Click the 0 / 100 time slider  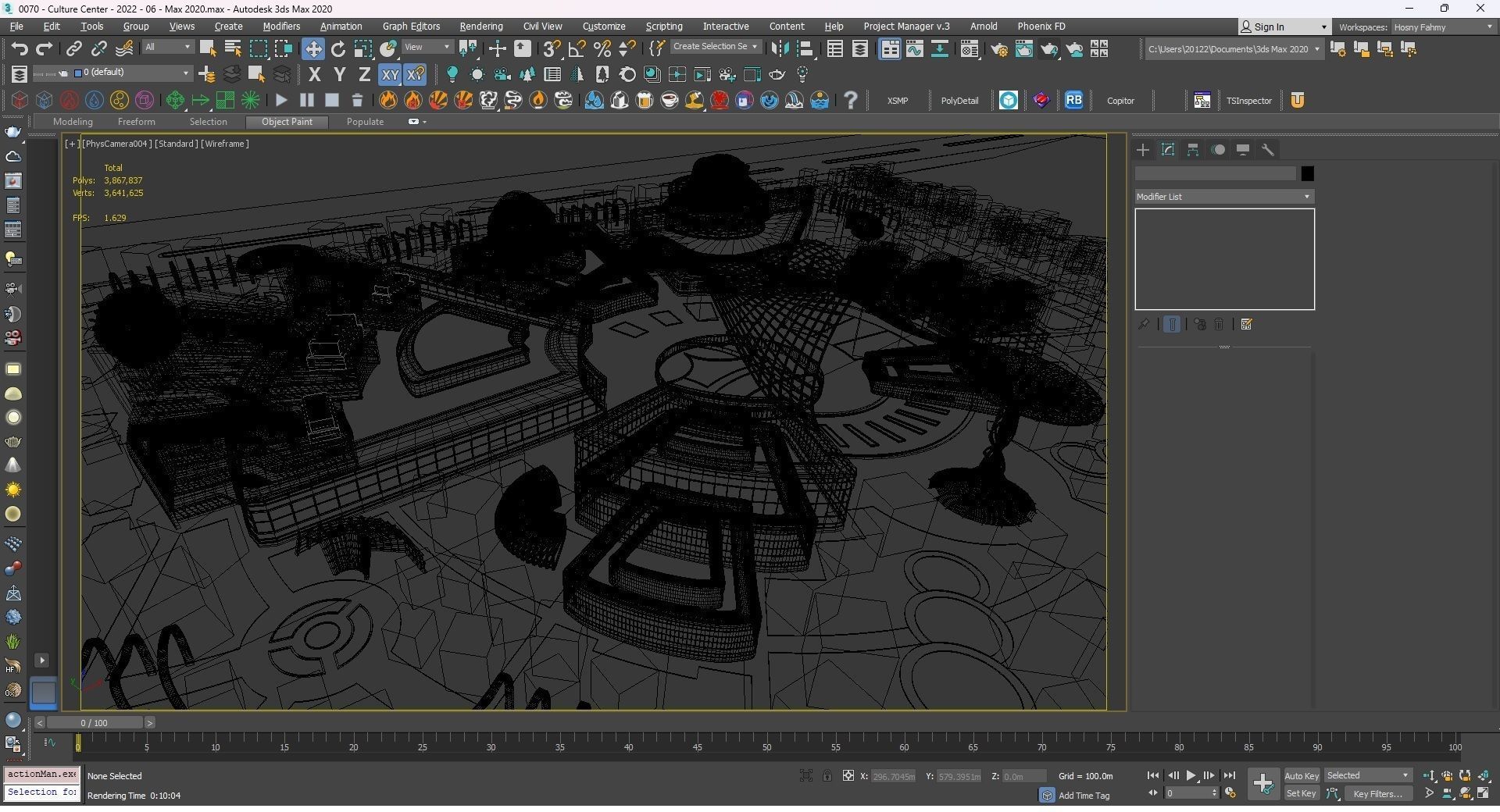(95, 723)
